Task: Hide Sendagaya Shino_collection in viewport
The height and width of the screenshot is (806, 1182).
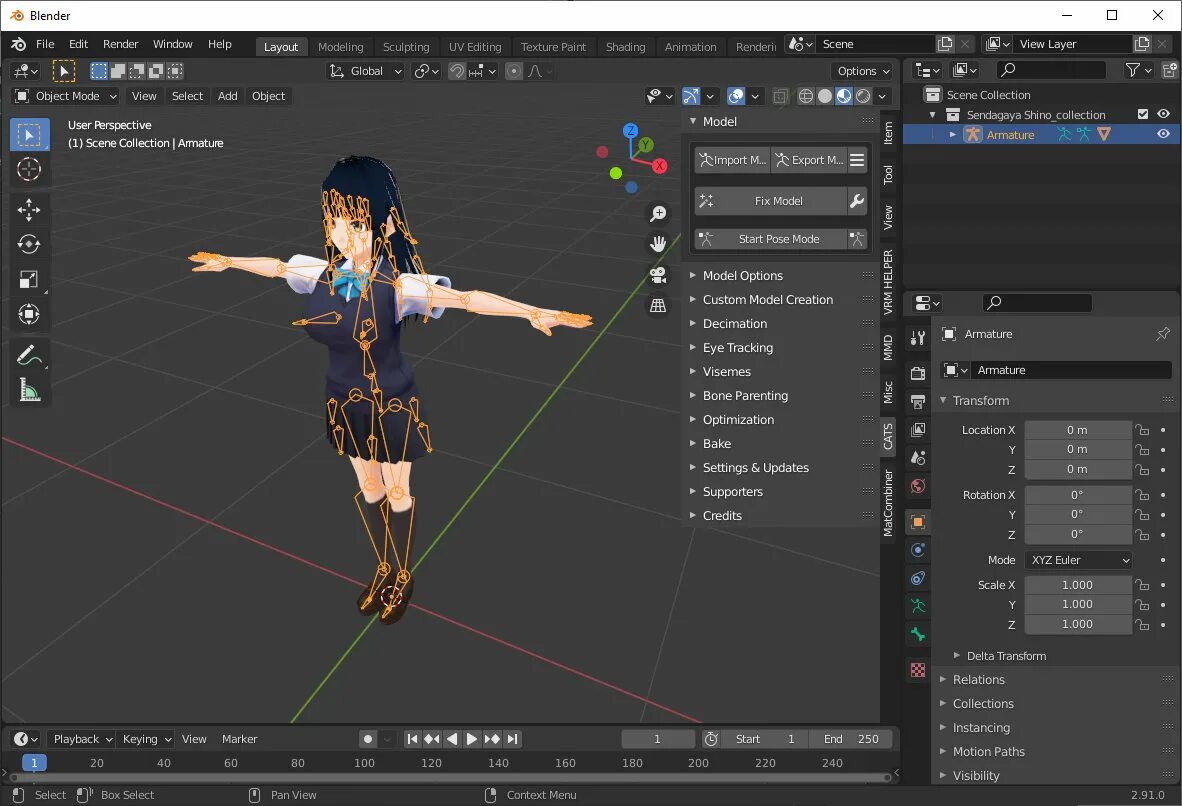Action: click(x=1164, y=115)
